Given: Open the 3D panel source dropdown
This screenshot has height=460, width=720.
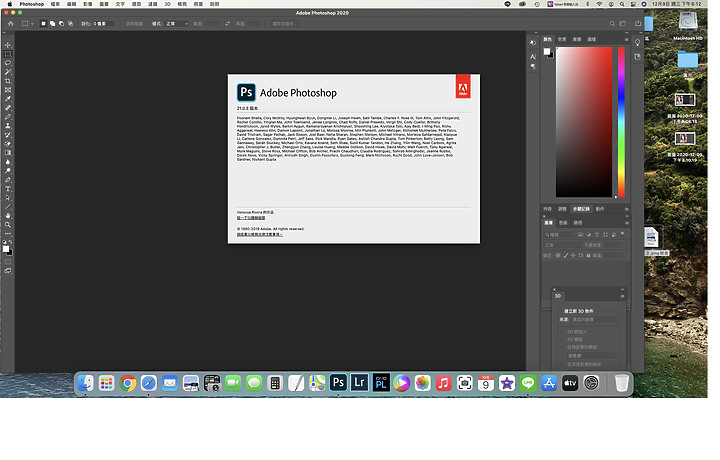Looking at the screenshot, I should tap(594, 320).
